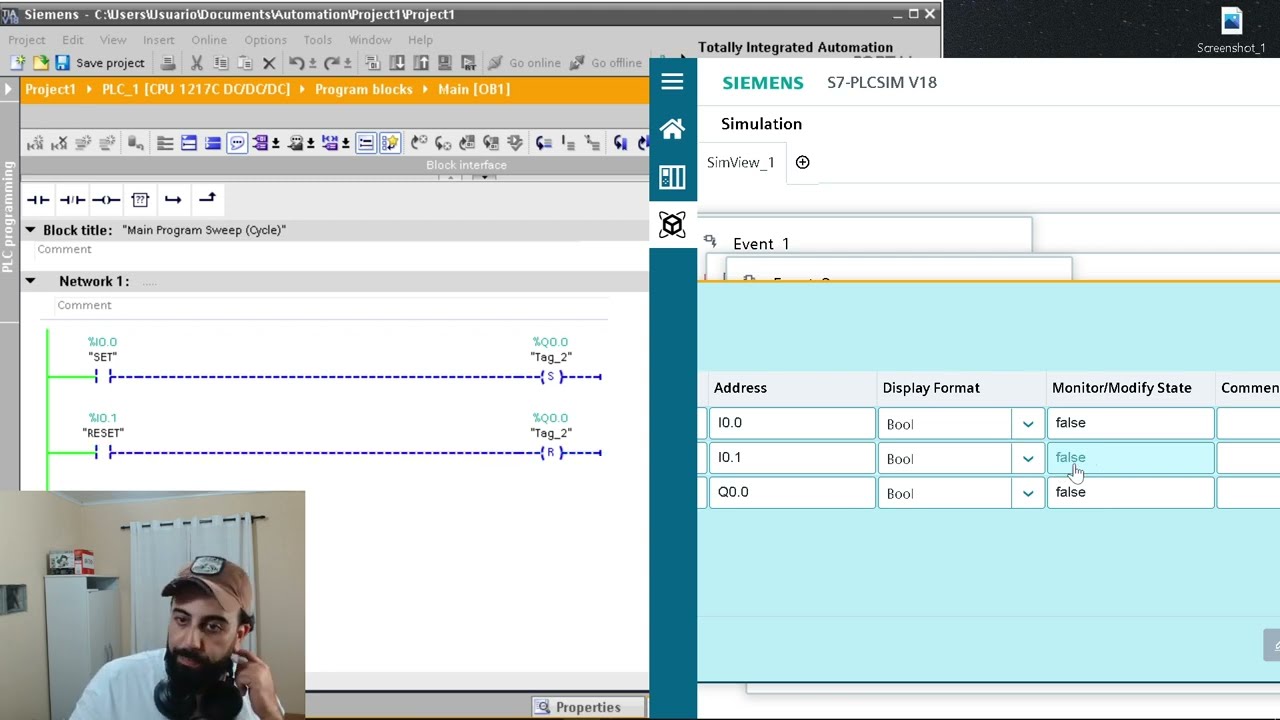
Task: Click the Delete X icon in toolbar
Action: click(x=269, y=63)
